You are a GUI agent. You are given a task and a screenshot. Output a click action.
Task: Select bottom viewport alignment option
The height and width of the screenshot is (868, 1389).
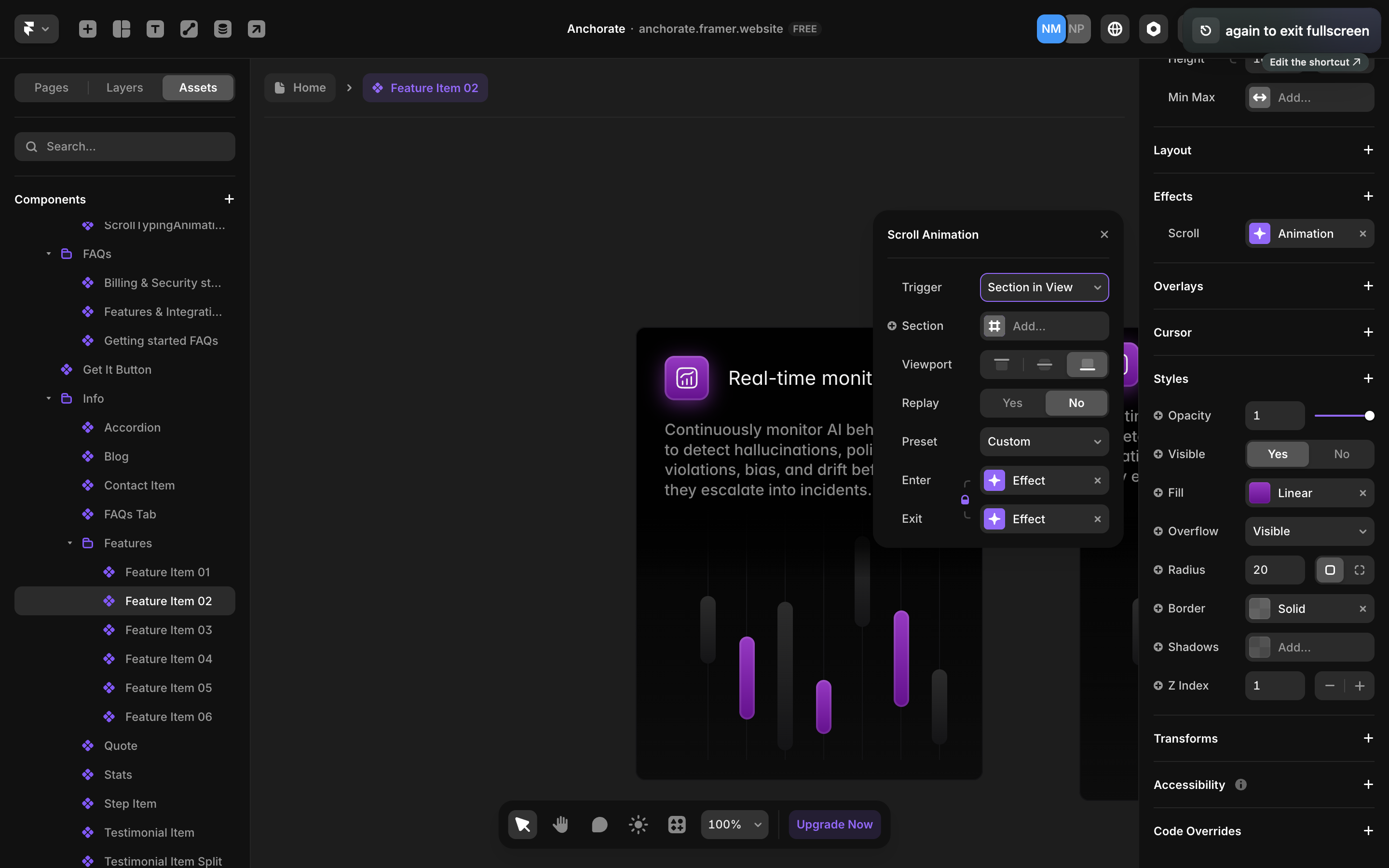point(1087,365)
